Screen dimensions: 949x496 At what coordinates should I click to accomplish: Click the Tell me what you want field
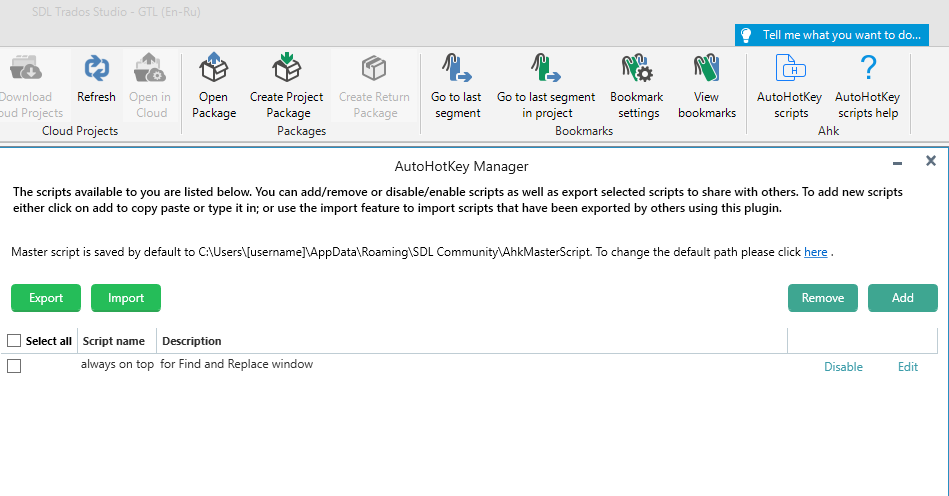point(832,35)
